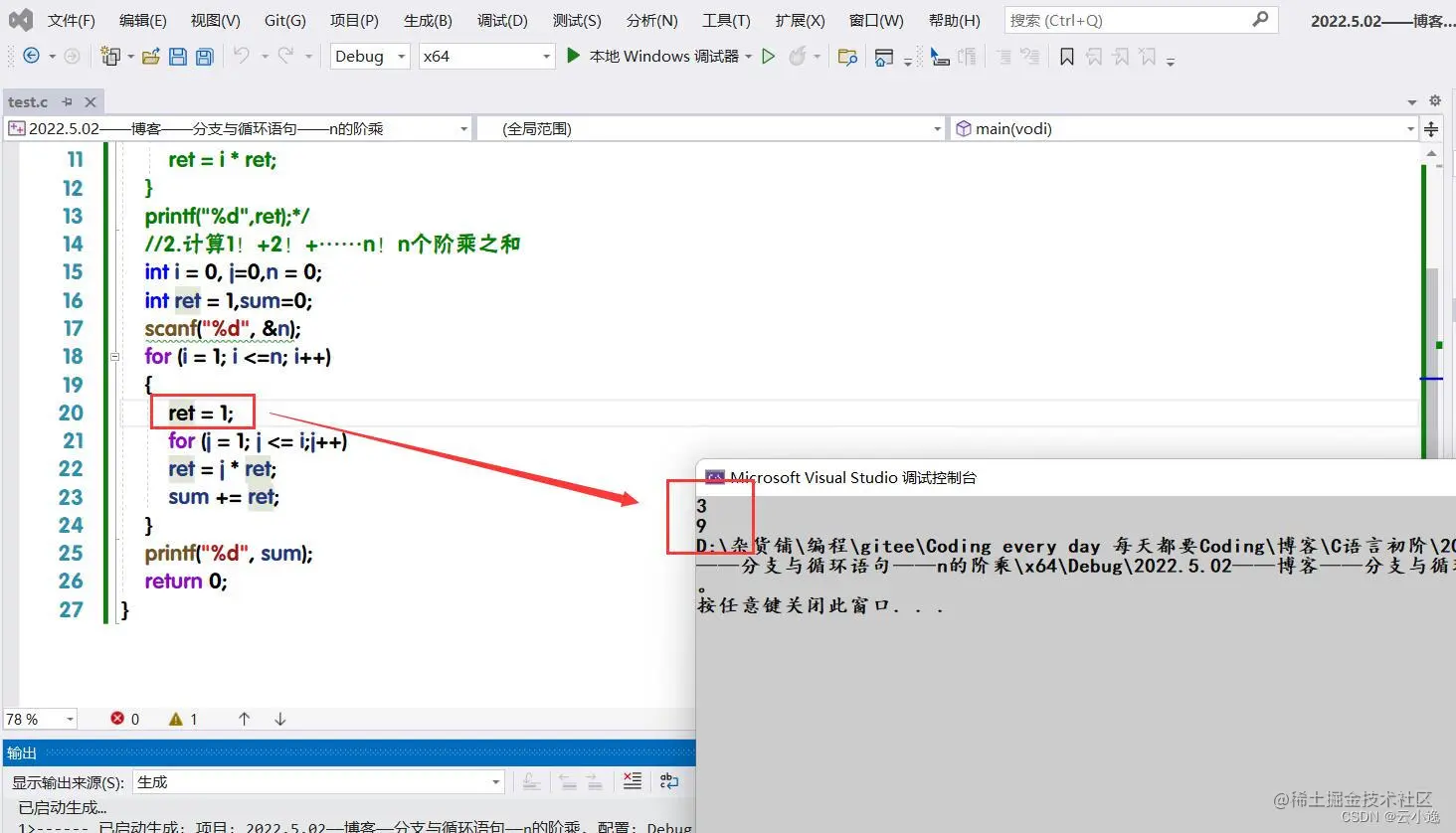Pin the test.c tab
This screenshot has width=1456, height=833.
[67, 101]
